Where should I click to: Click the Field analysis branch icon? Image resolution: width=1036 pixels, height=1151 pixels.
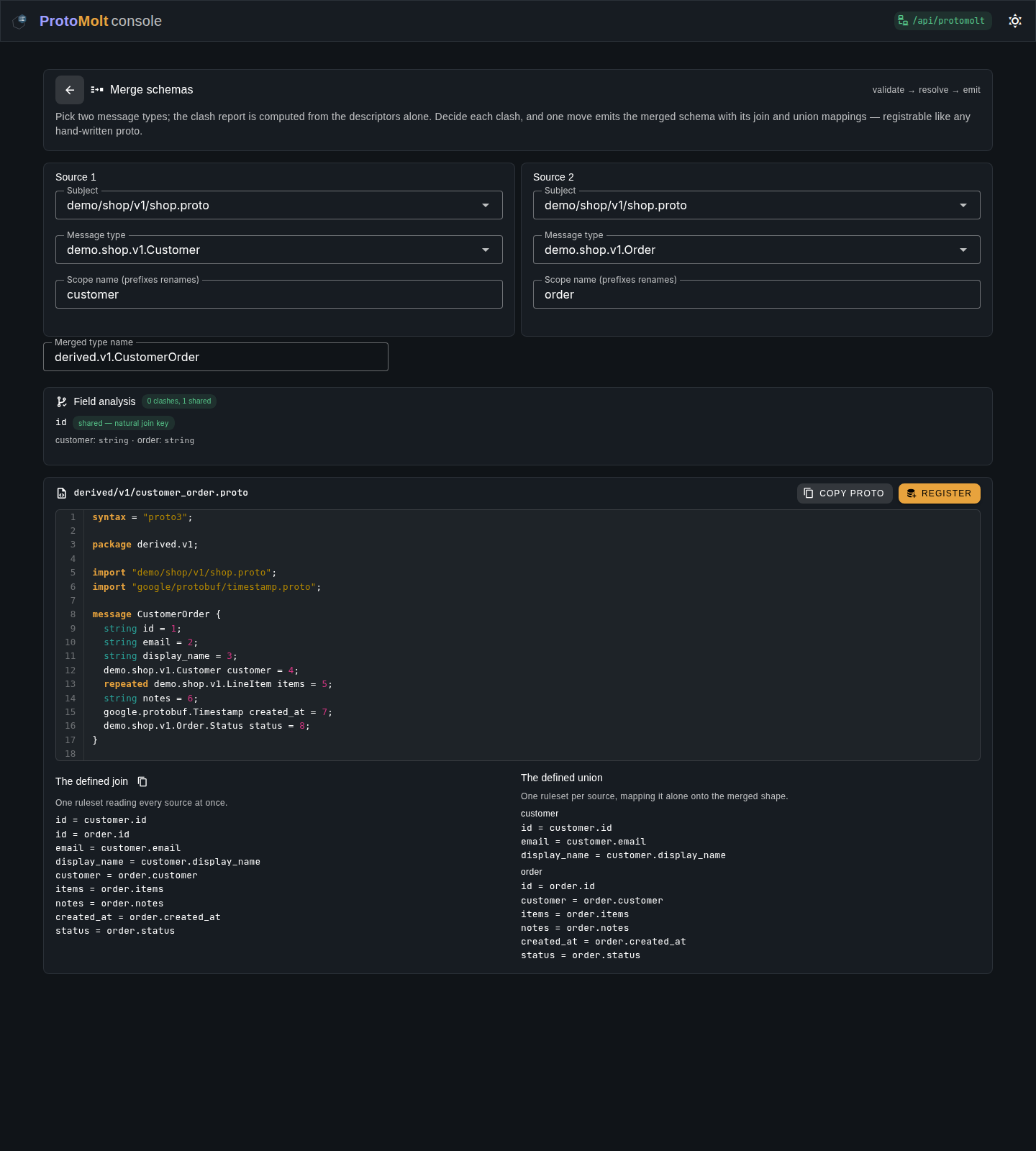tap(62, 402)
